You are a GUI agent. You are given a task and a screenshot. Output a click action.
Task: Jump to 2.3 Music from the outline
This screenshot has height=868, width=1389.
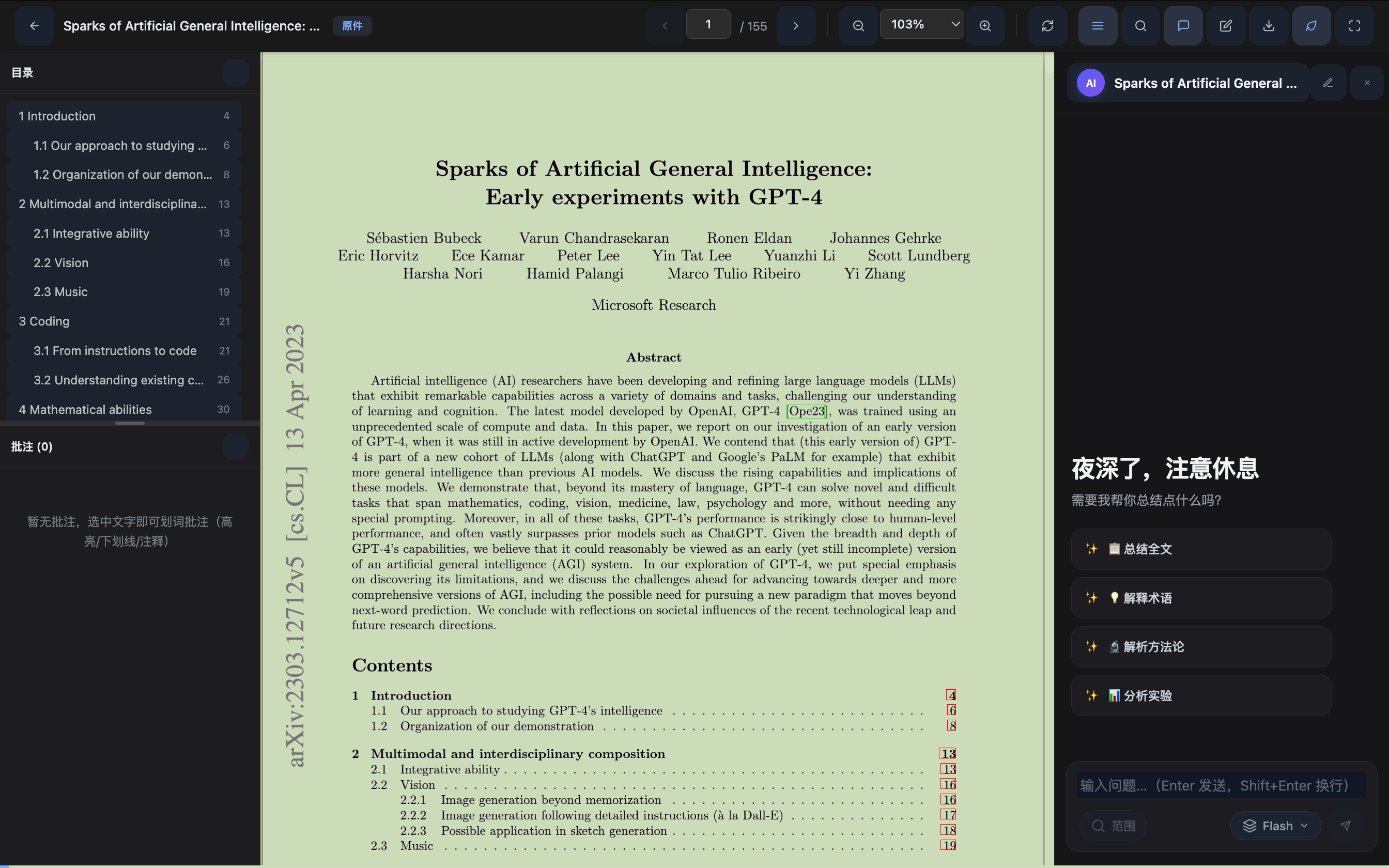pos(124,291)
